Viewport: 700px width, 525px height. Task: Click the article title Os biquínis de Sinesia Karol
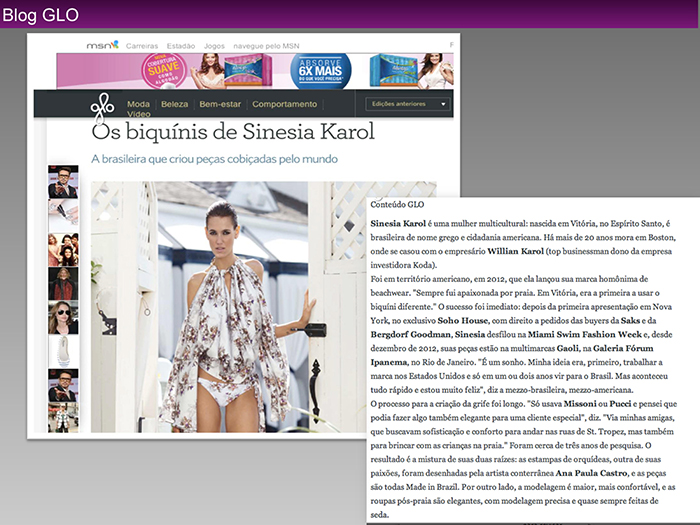click(233, 132)
